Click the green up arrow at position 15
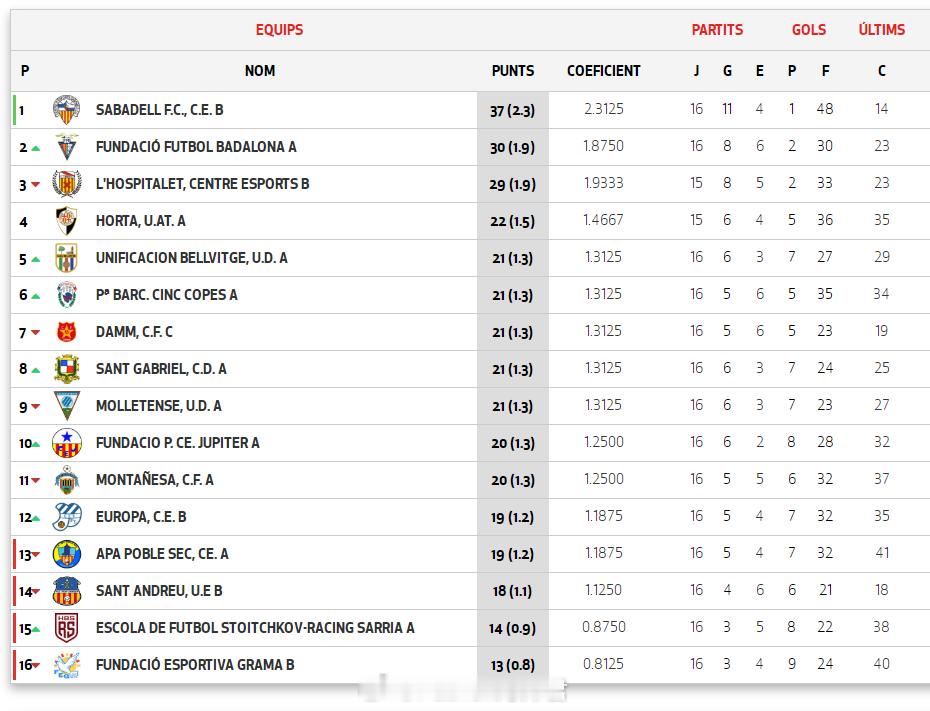 [x=36, y=629]
